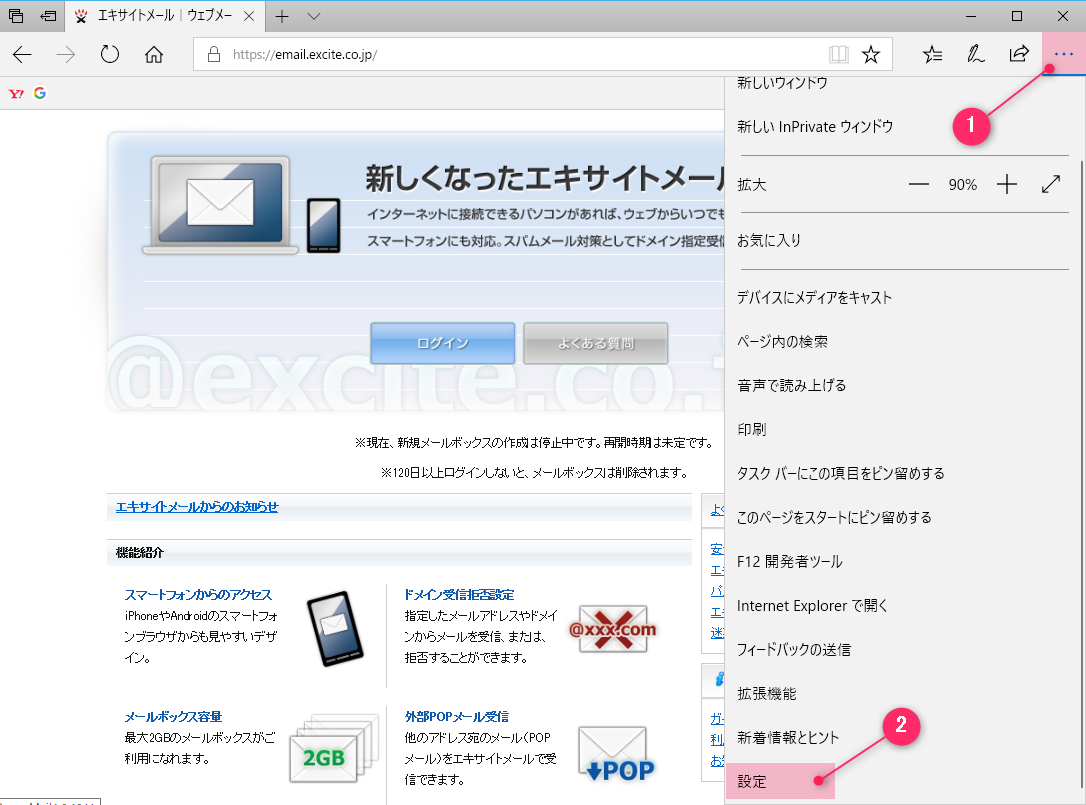
Task: Click the 2GB mailbox stack image
Action: point(334,750)
